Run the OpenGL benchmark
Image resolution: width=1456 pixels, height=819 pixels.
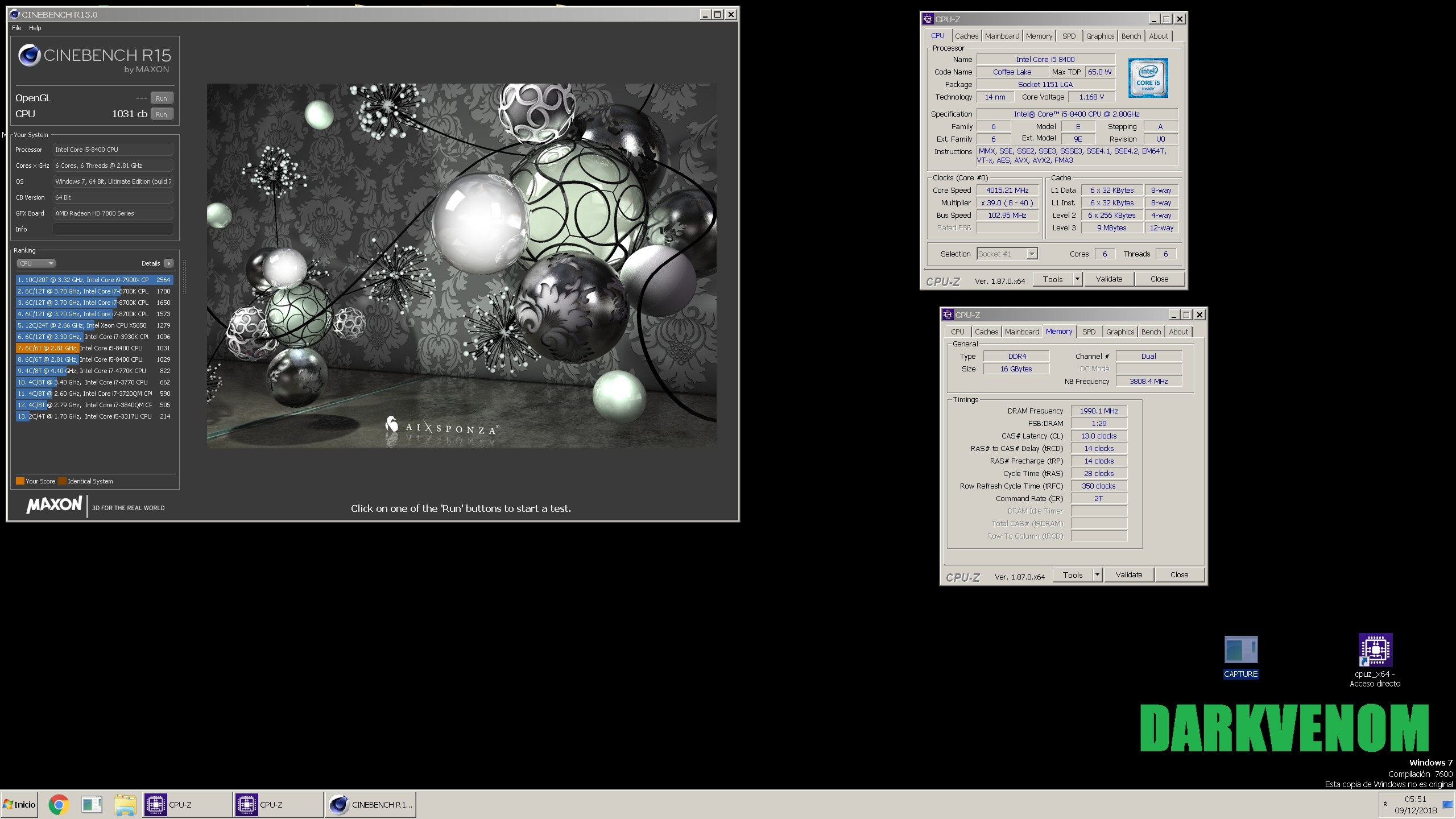pos(162,98)
